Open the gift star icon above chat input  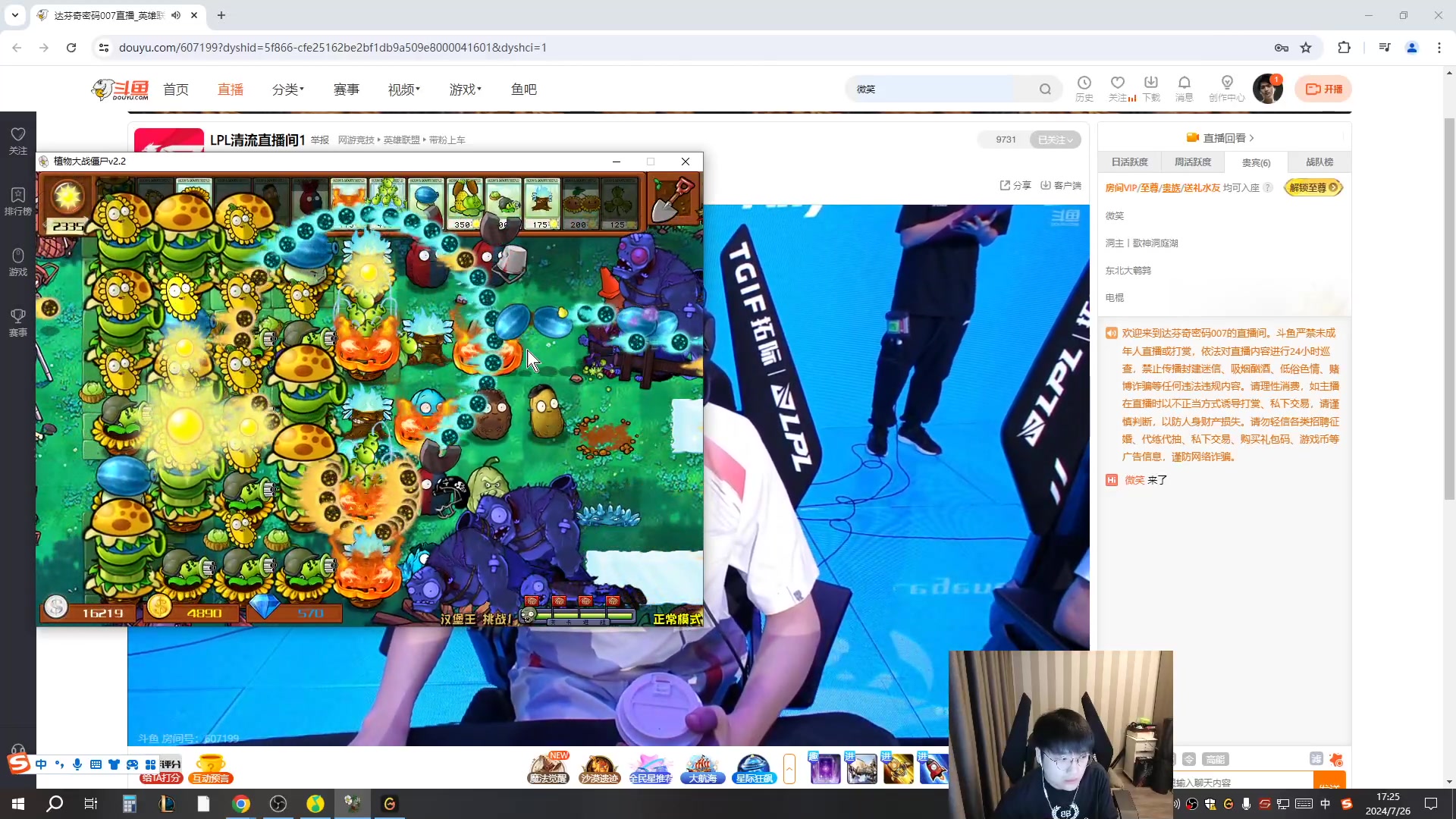[x=1336, y=759]
